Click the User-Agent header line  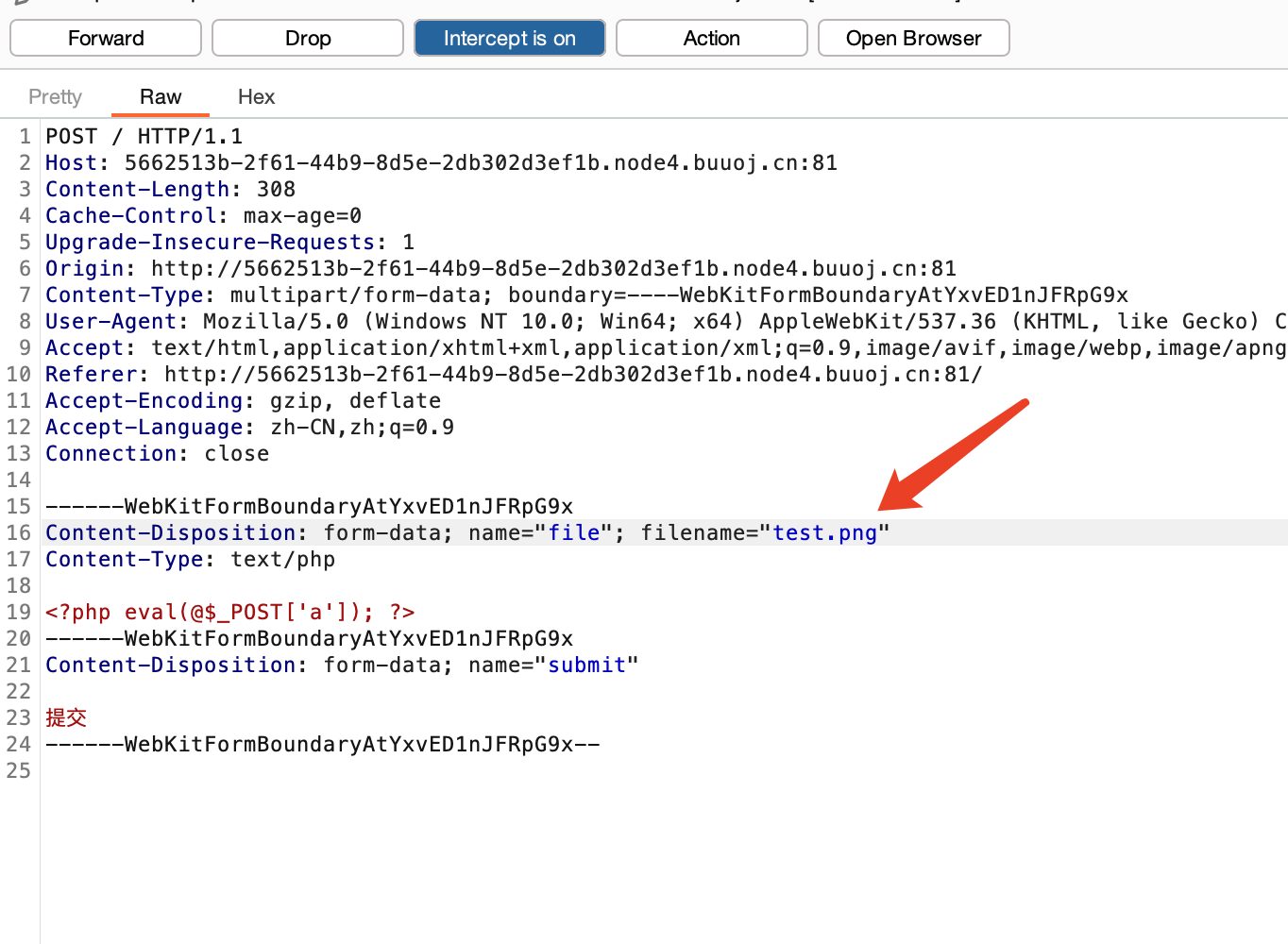666,321
